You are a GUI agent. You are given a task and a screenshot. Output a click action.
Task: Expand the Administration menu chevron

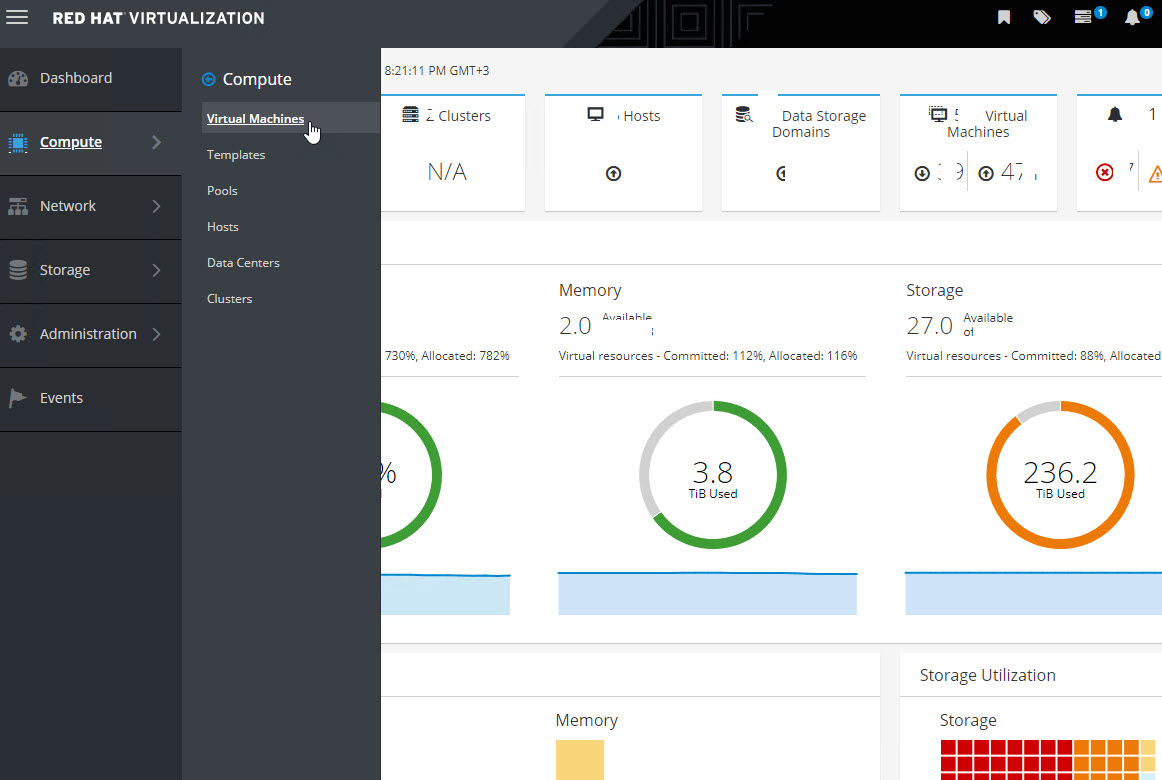click(156, 334)
